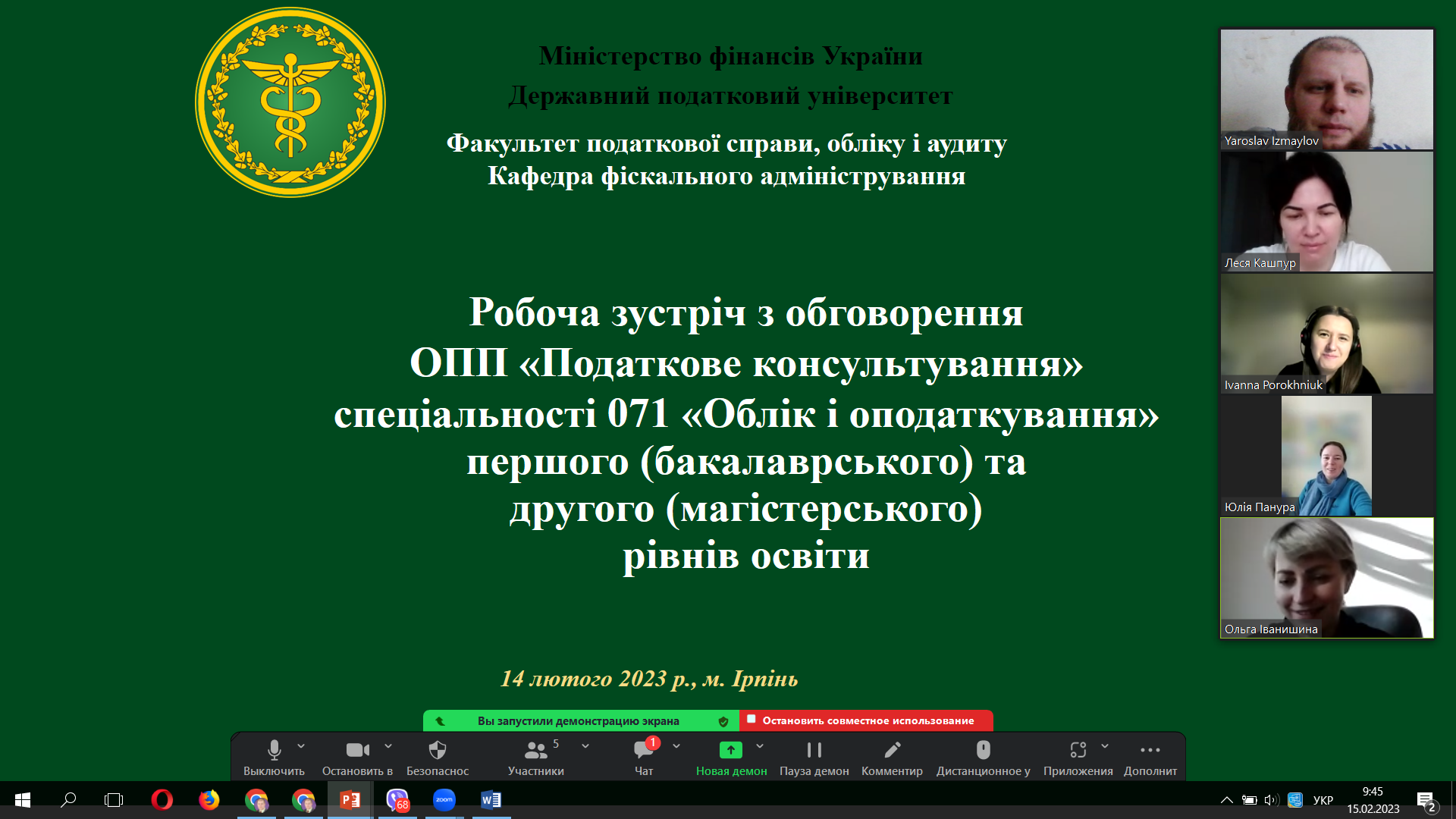The image size is (1456, 819).
Task: Open video settings arrow next to camera
Action: coord(388,746)
